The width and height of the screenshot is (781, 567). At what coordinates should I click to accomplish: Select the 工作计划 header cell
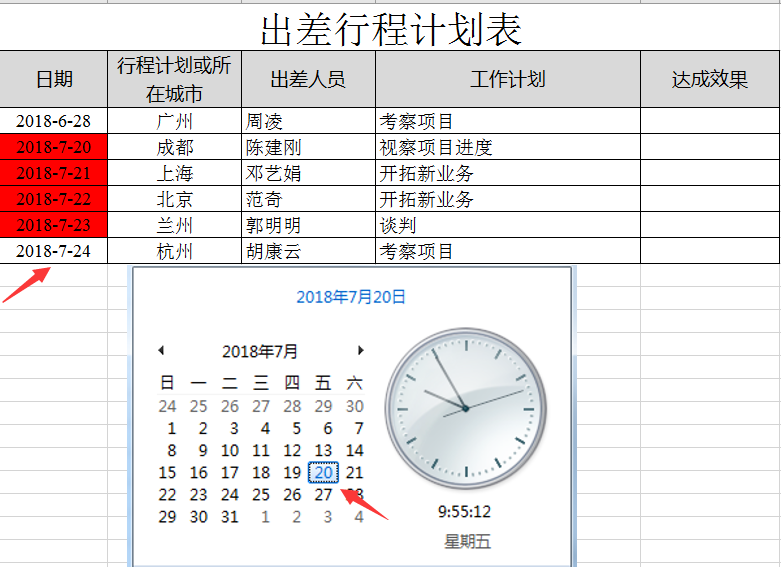(x=508, y=79)
